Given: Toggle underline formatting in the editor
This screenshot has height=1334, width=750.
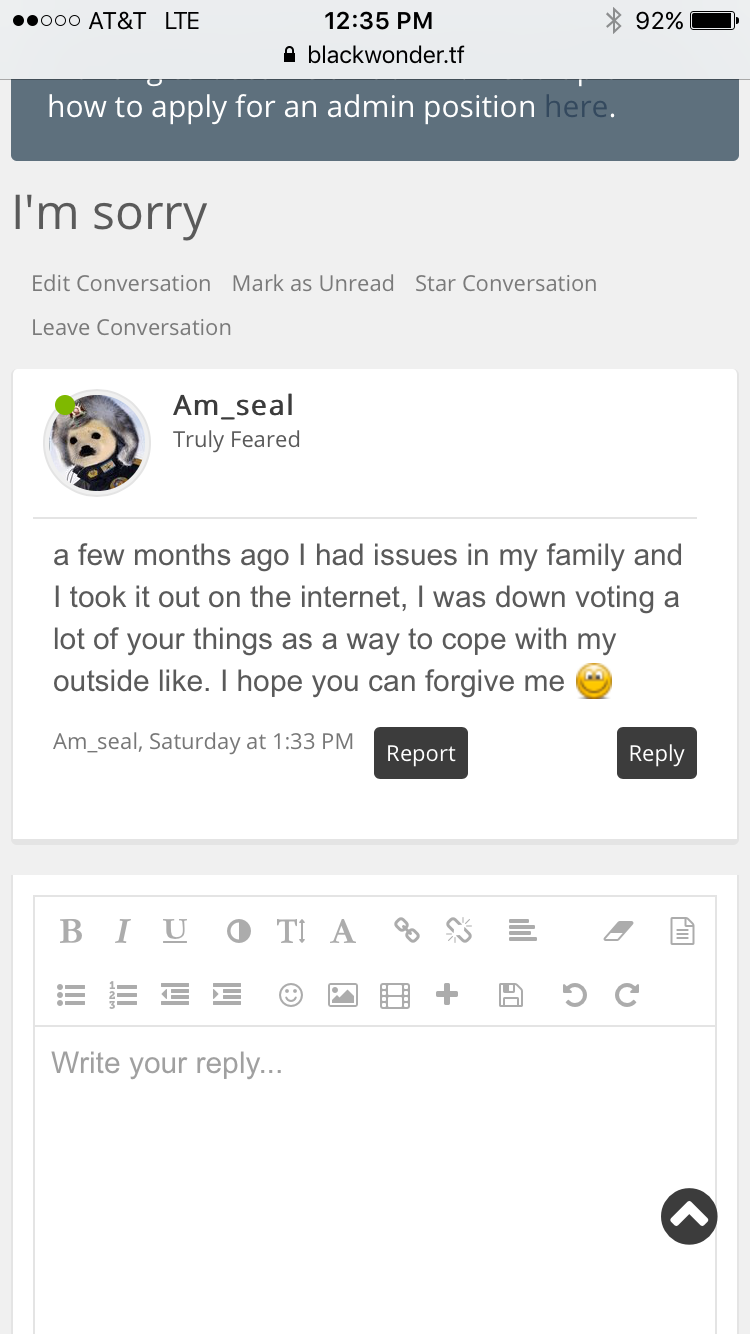Looking at the screenshot, I should pyautogui.click(x=175, y=932).
